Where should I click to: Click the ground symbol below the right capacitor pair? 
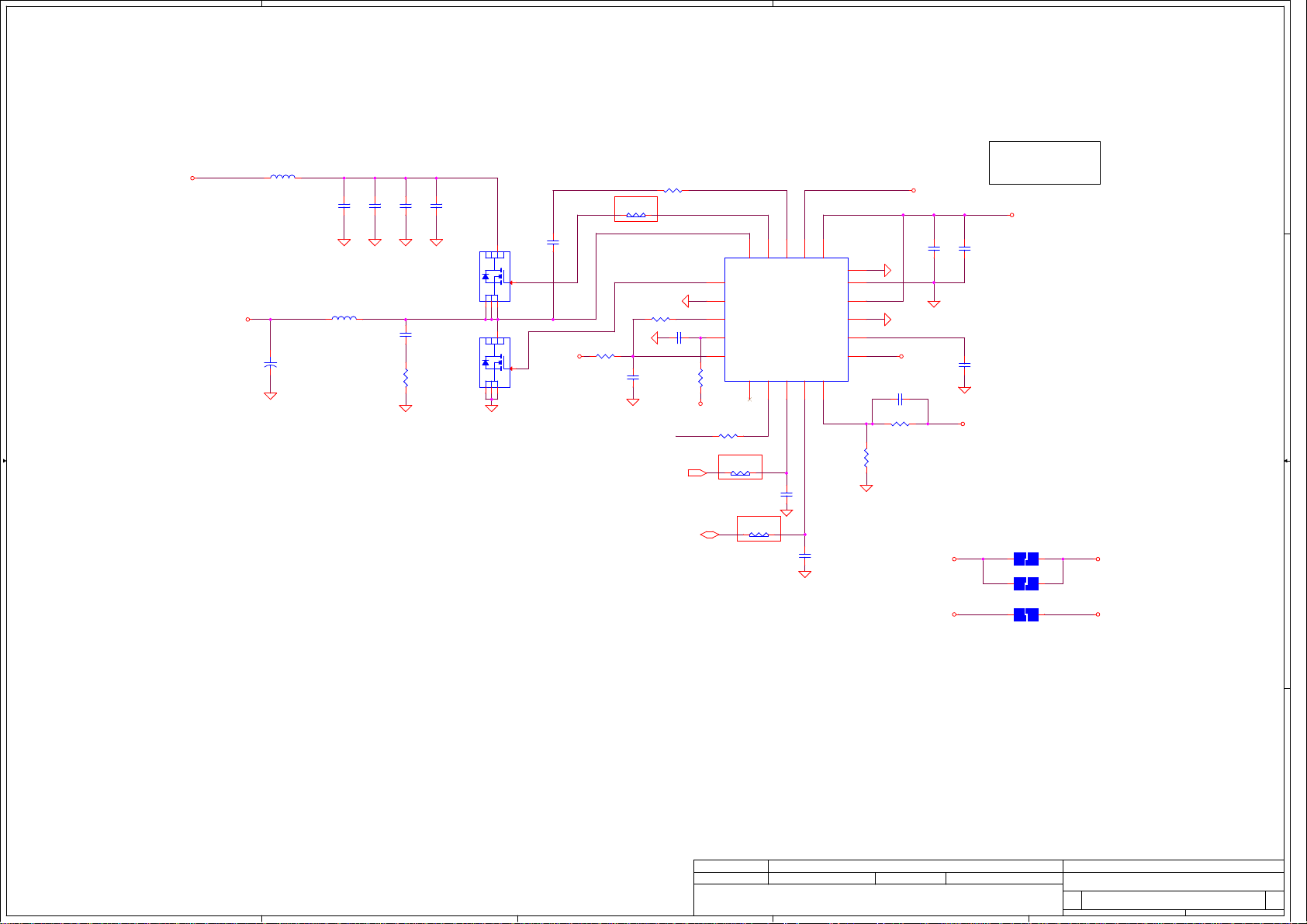pos(934,304)
